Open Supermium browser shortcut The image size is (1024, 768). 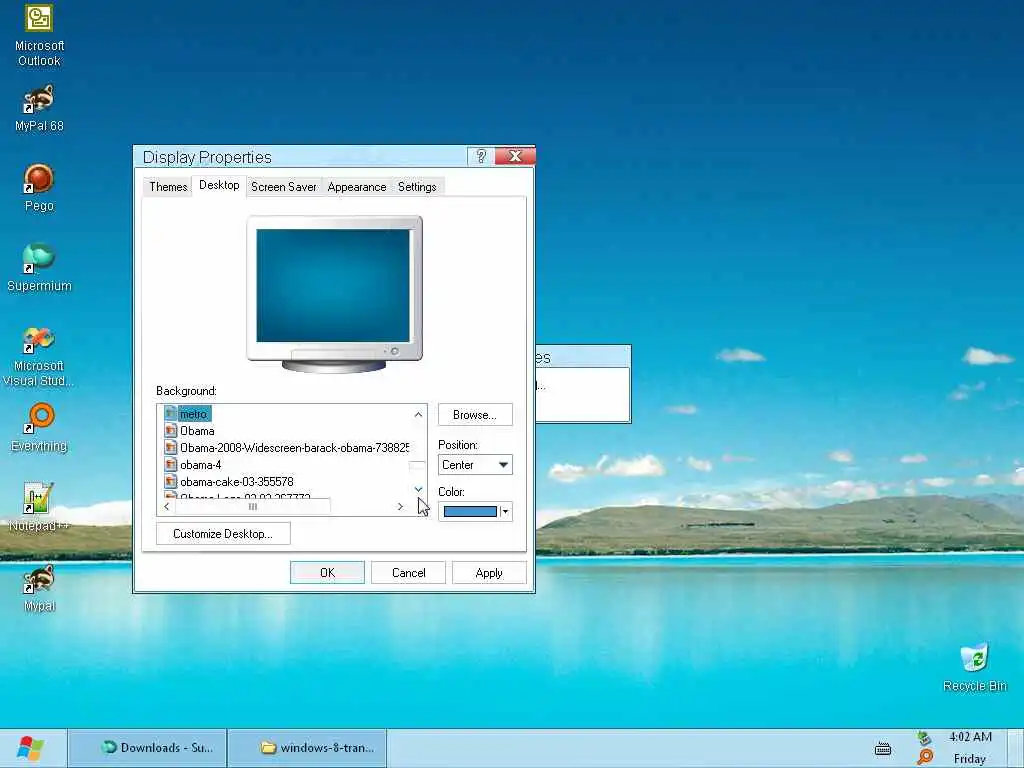(39, 268)
